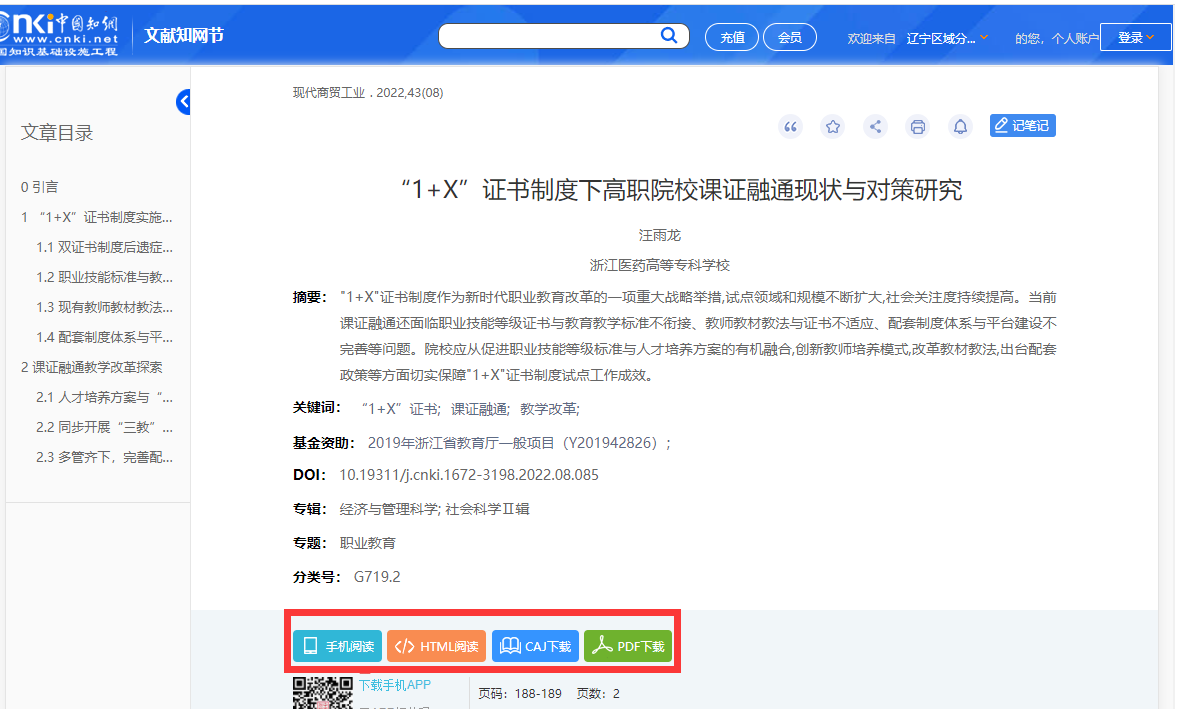Click the 手机阅读 button
Viewport: 1177px width, 710px height.
click(337, 646)
